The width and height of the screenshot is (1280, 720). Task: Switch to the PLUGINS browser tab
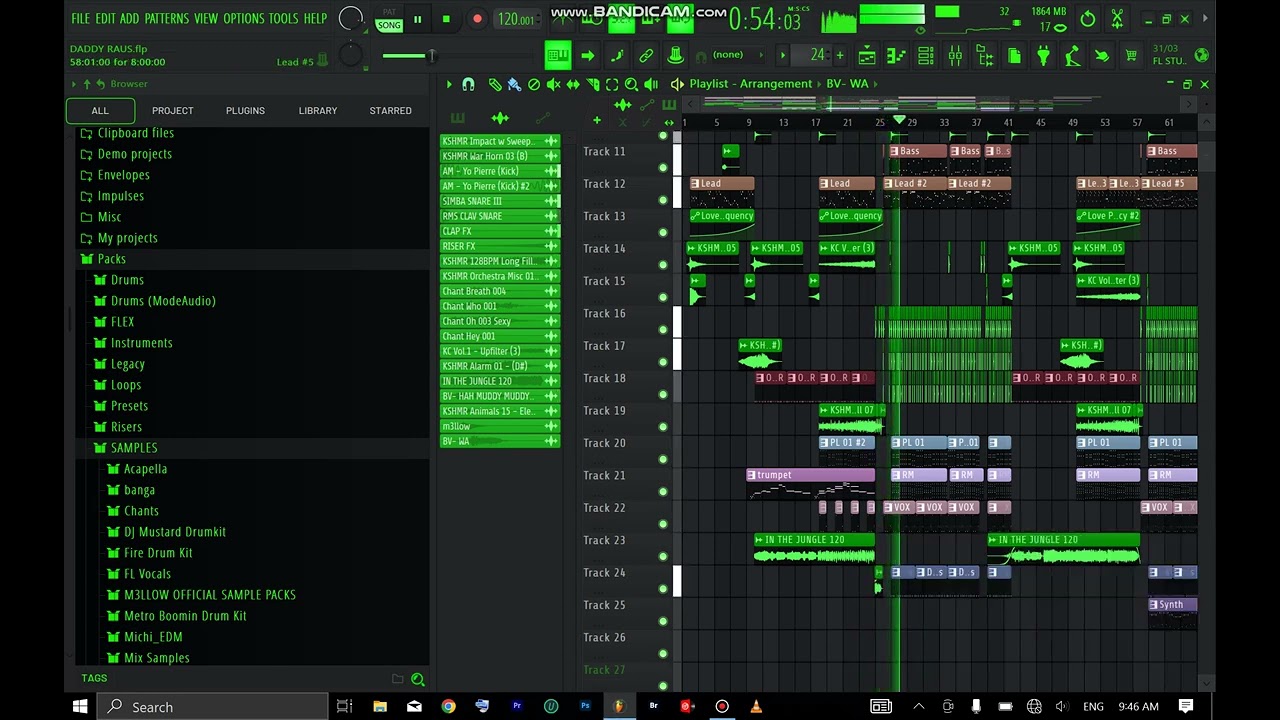(245, 111)
